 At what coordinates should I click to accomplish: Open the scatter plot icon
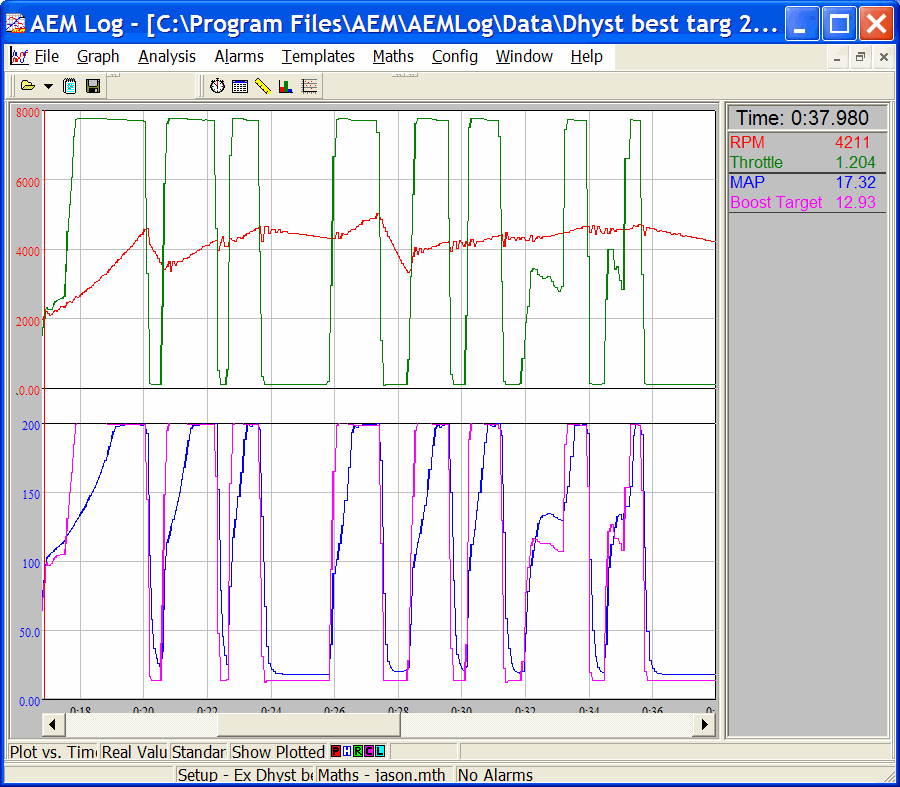(x=309, y=86)
